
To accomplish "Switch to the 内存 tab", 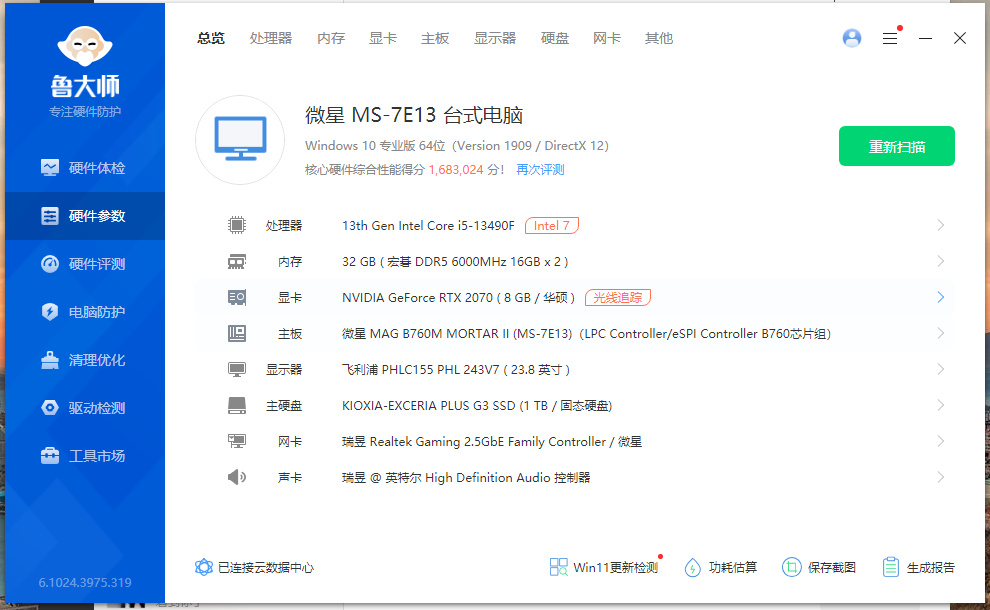I will (331, 39).
